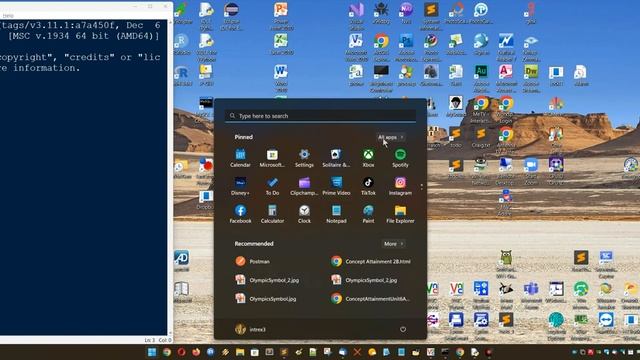640x360 pixels.
Task: Click the Help menu in Python window
Action: [8, 16]
